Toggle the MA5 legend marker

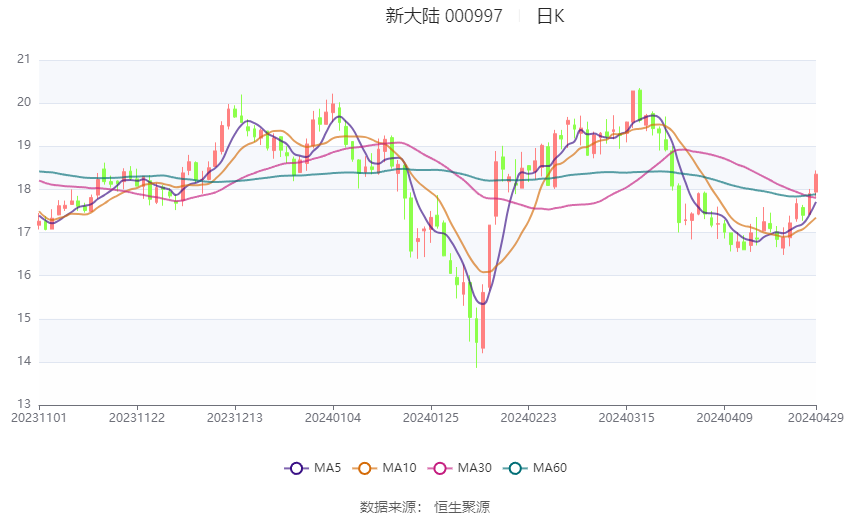pos(296,468)
